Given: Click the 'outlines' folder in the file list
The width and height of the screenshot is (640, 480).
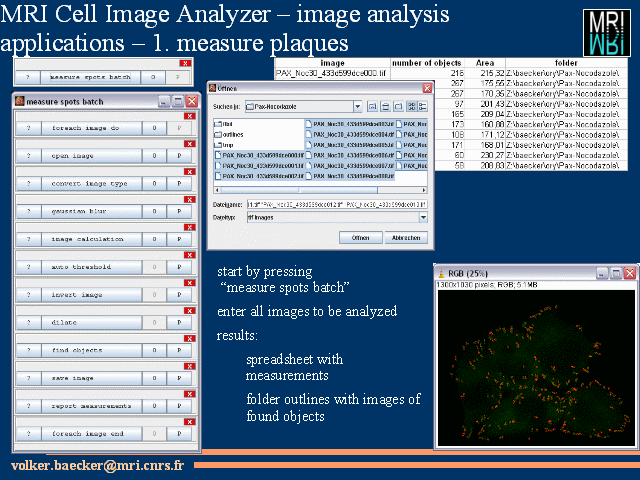Looking at the screenshot, I should point(229,134).
